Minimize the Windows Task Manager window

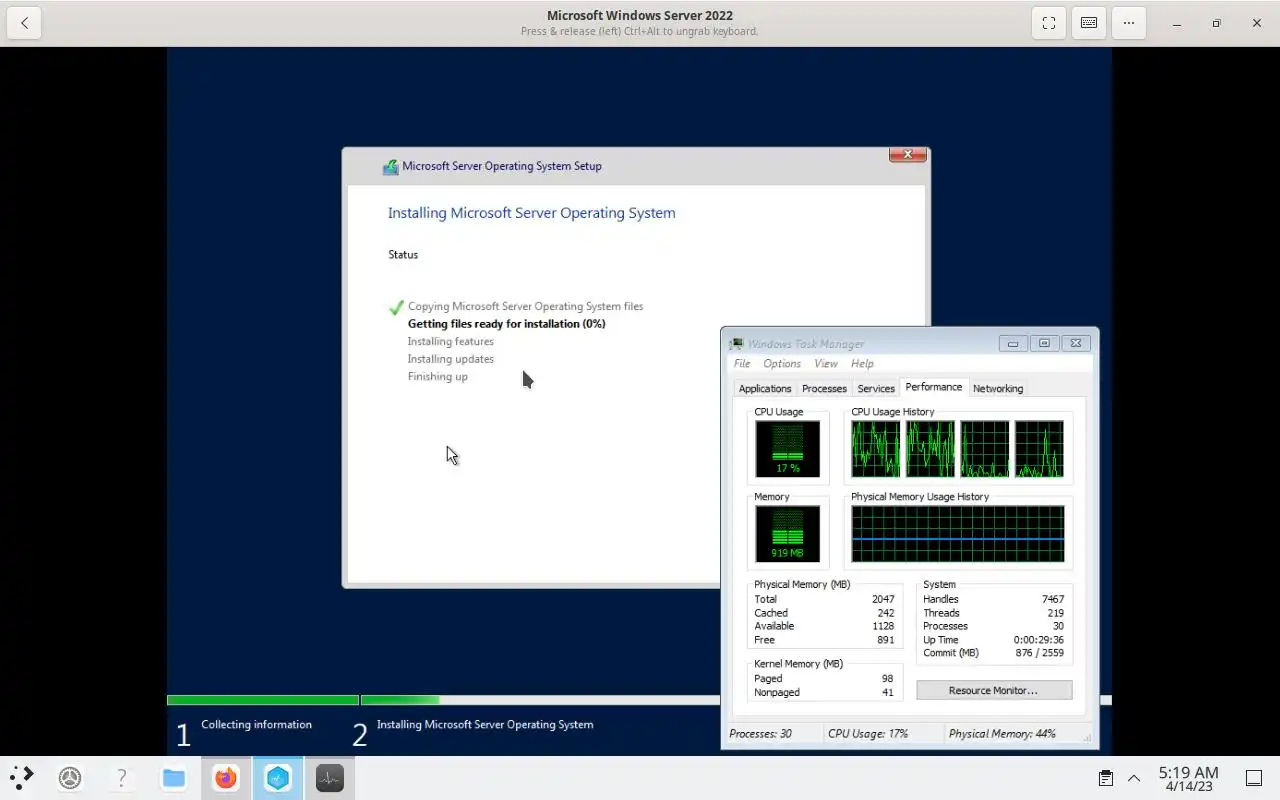tap(1013, 343)
